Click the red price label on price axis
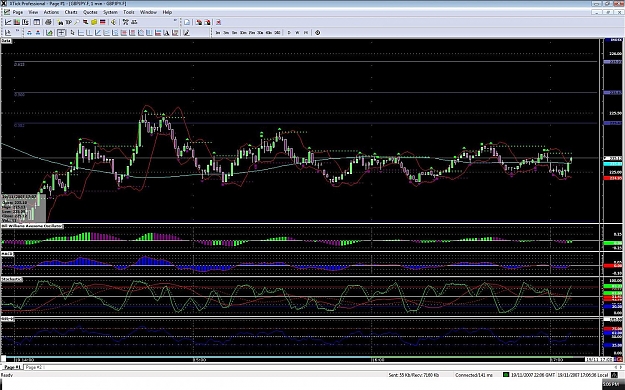 pos(613,178)
